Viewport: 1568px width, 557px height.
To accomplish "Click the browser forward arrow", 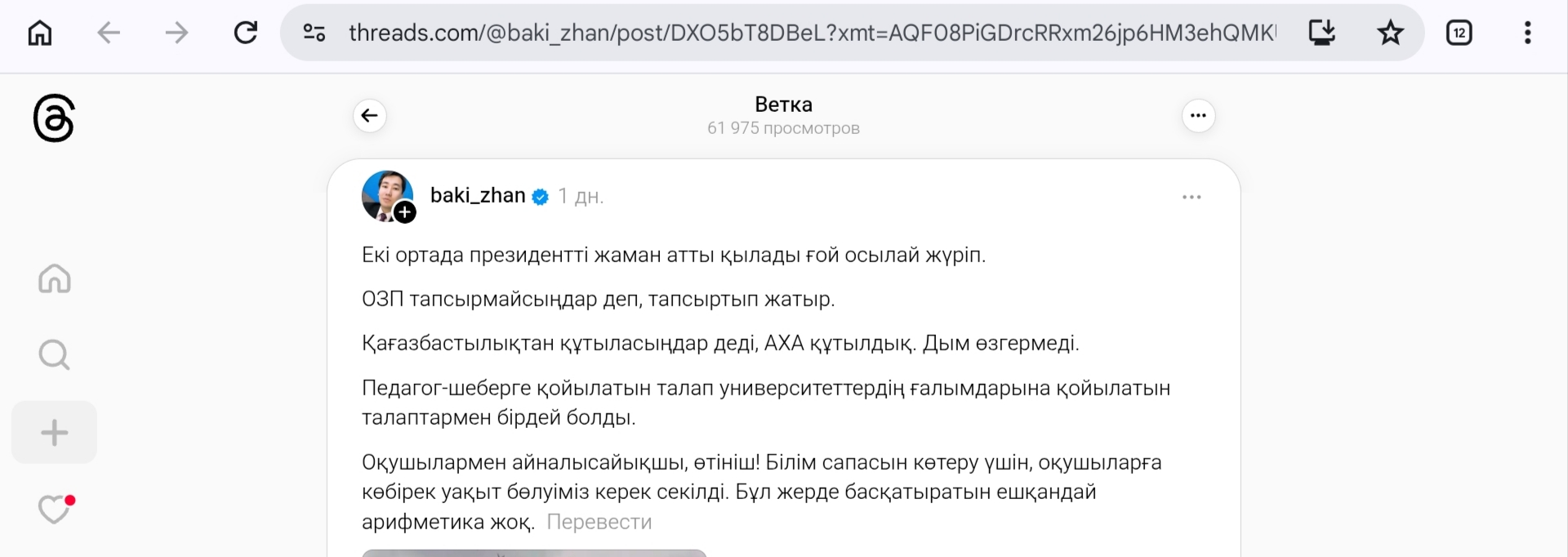I will point(176,33).
